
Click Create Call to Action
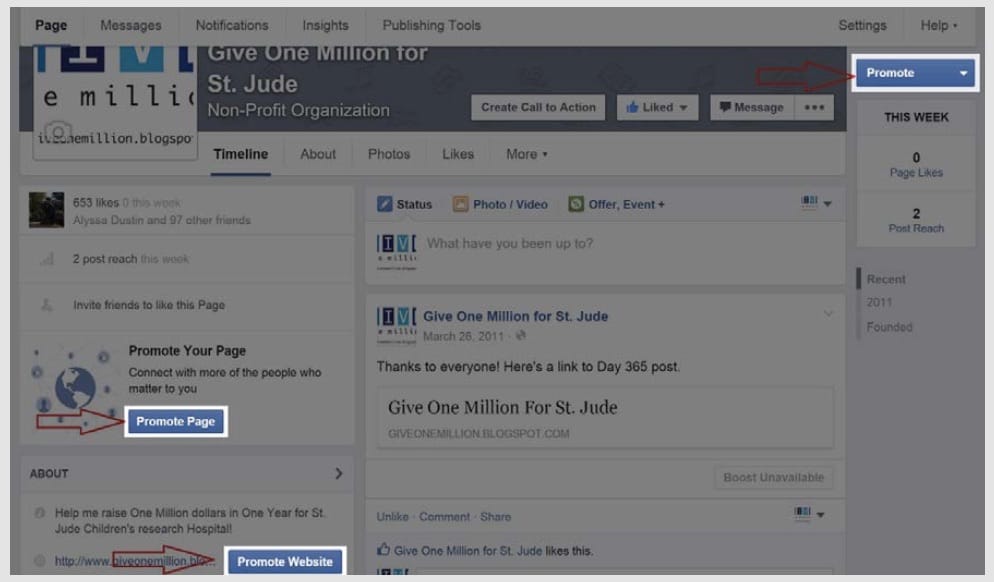tap(538, 107)
